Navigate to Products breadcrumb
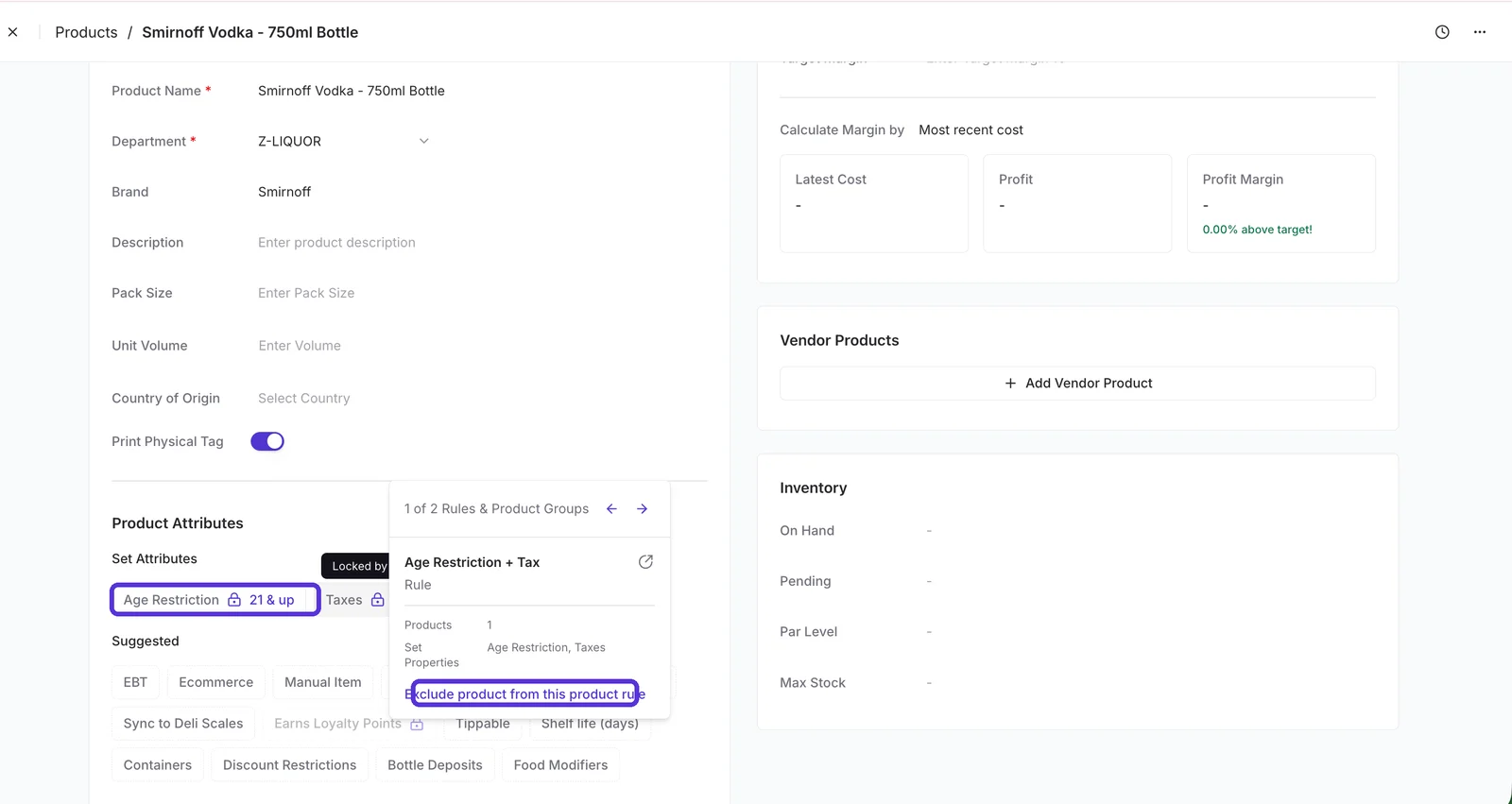Screen dimensions: 1512x804 (86, 32)
